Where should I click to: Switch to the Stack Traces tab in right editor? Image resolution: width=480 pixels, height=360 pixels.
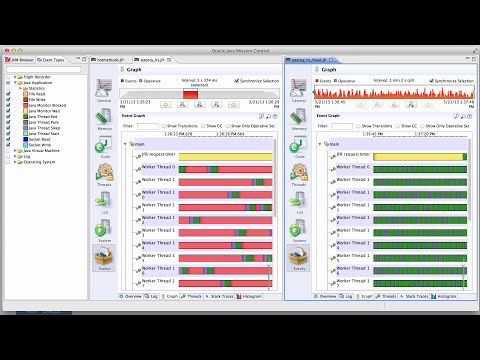tap(414, 296)
